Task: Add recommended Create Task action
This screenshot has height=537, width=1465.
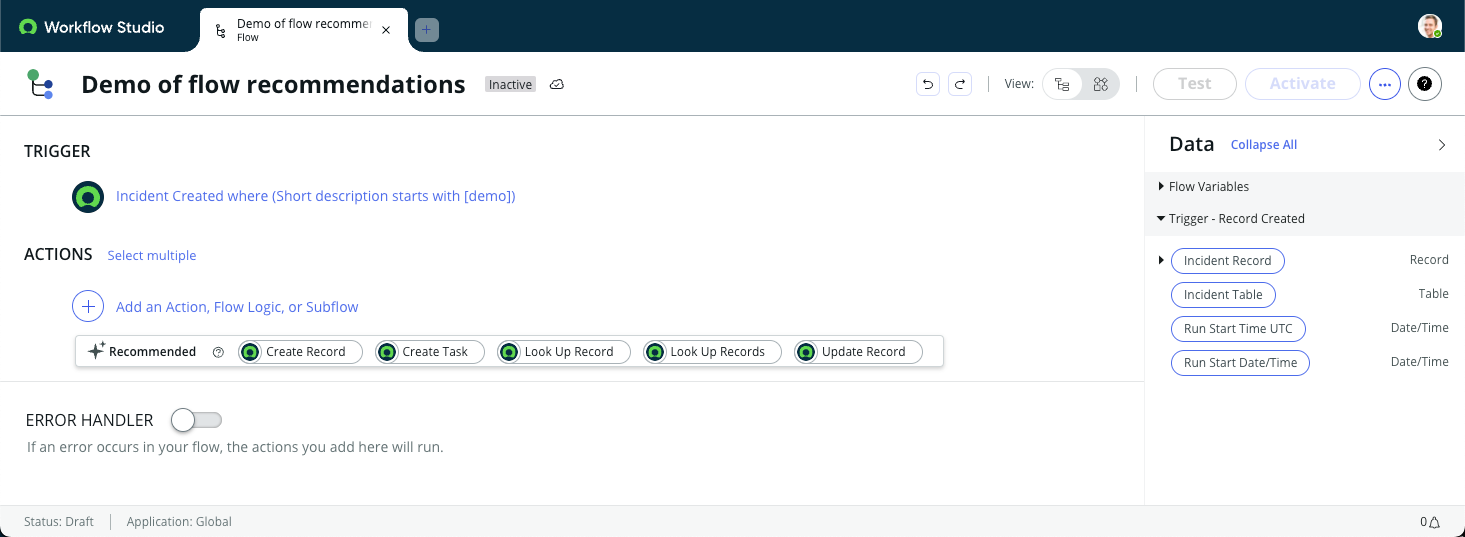Action: click(x=430, y=352)
